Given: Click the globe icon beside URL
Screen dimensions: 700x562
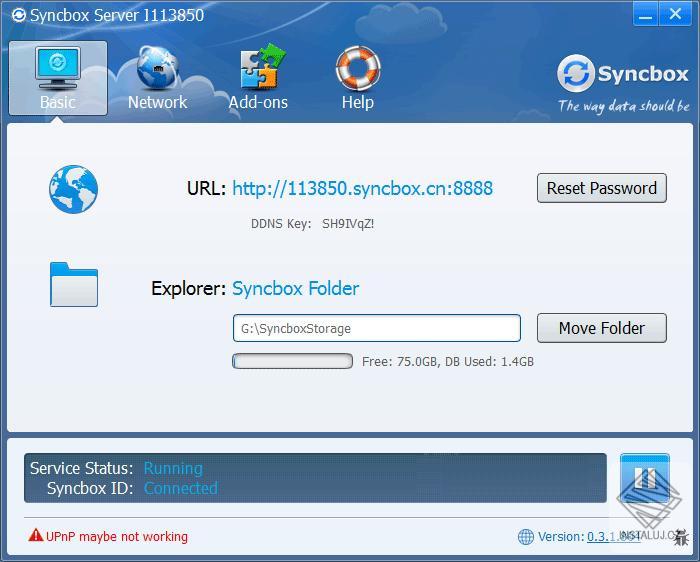Looking at the screenshot, I should 74,189.
